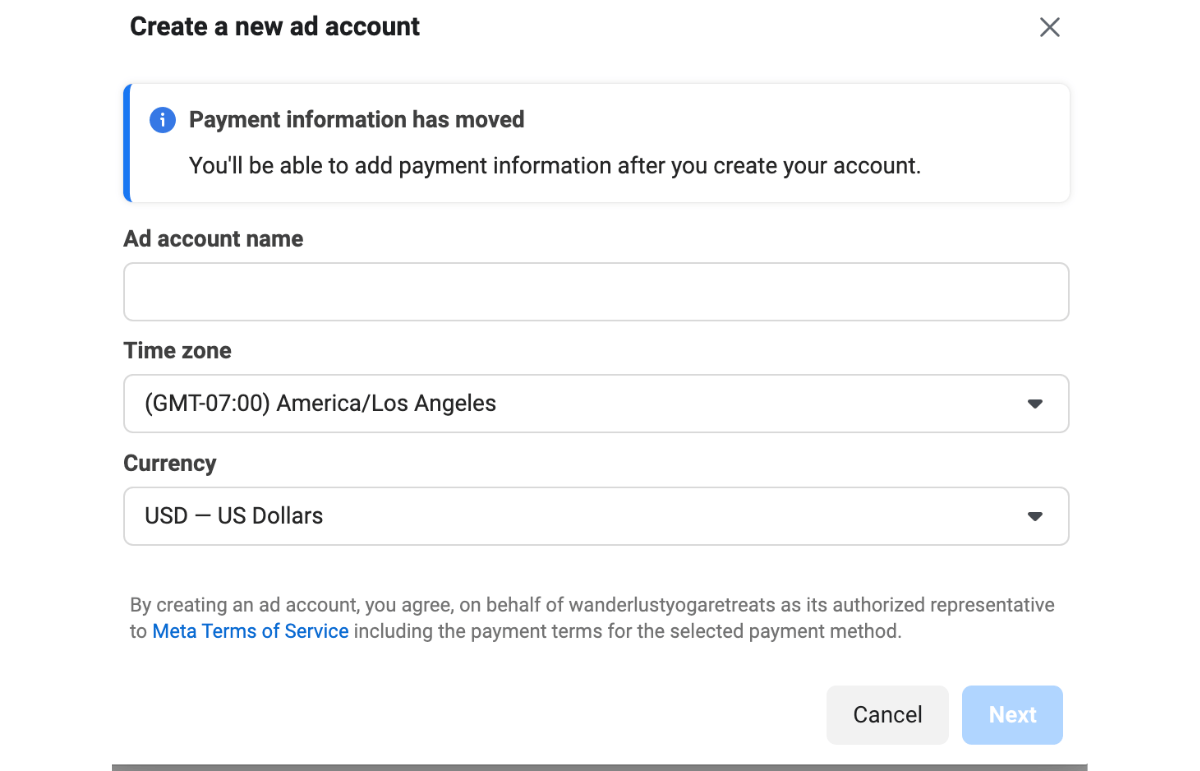This screenshot has height=771, width=1200.
Task: Expand the Currency dropdown arrow
Action: [x=1035, y=516]
